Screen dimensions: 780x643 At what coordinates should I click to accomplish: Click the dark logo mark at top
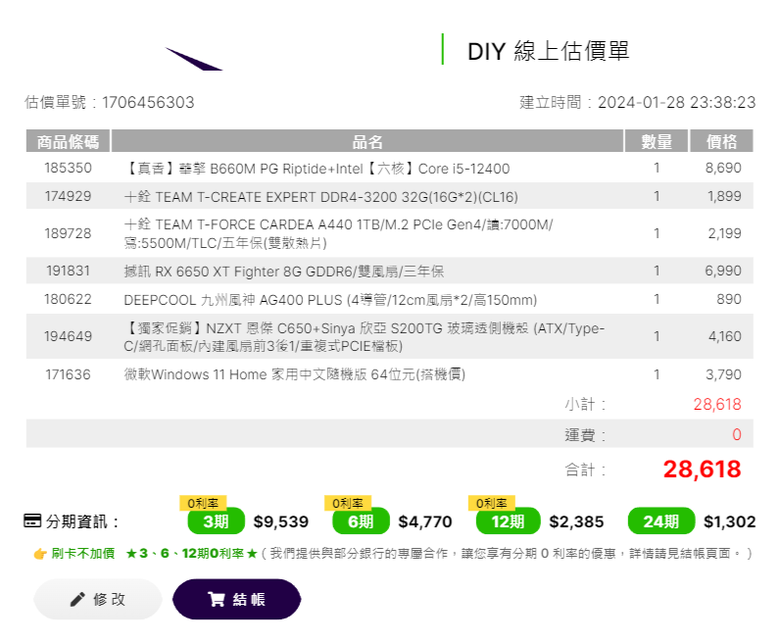194,59
